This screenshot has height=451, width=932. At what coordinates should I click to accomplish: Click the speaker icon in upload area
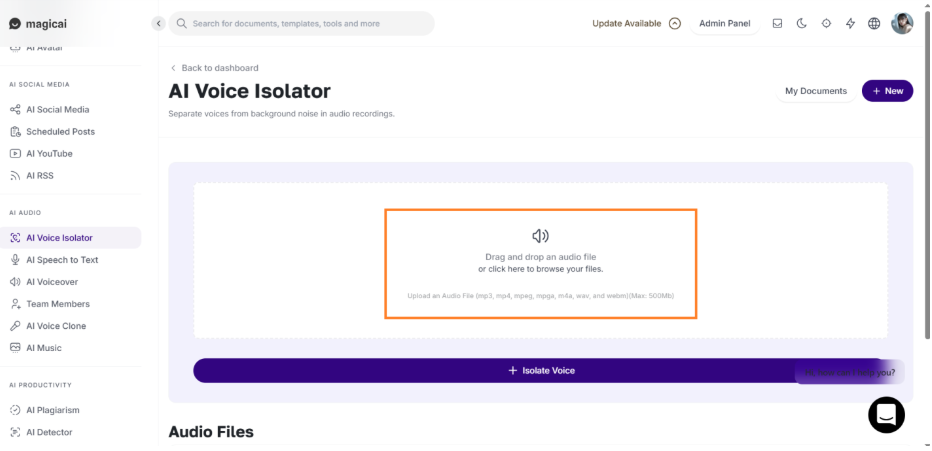coord(540,236)
